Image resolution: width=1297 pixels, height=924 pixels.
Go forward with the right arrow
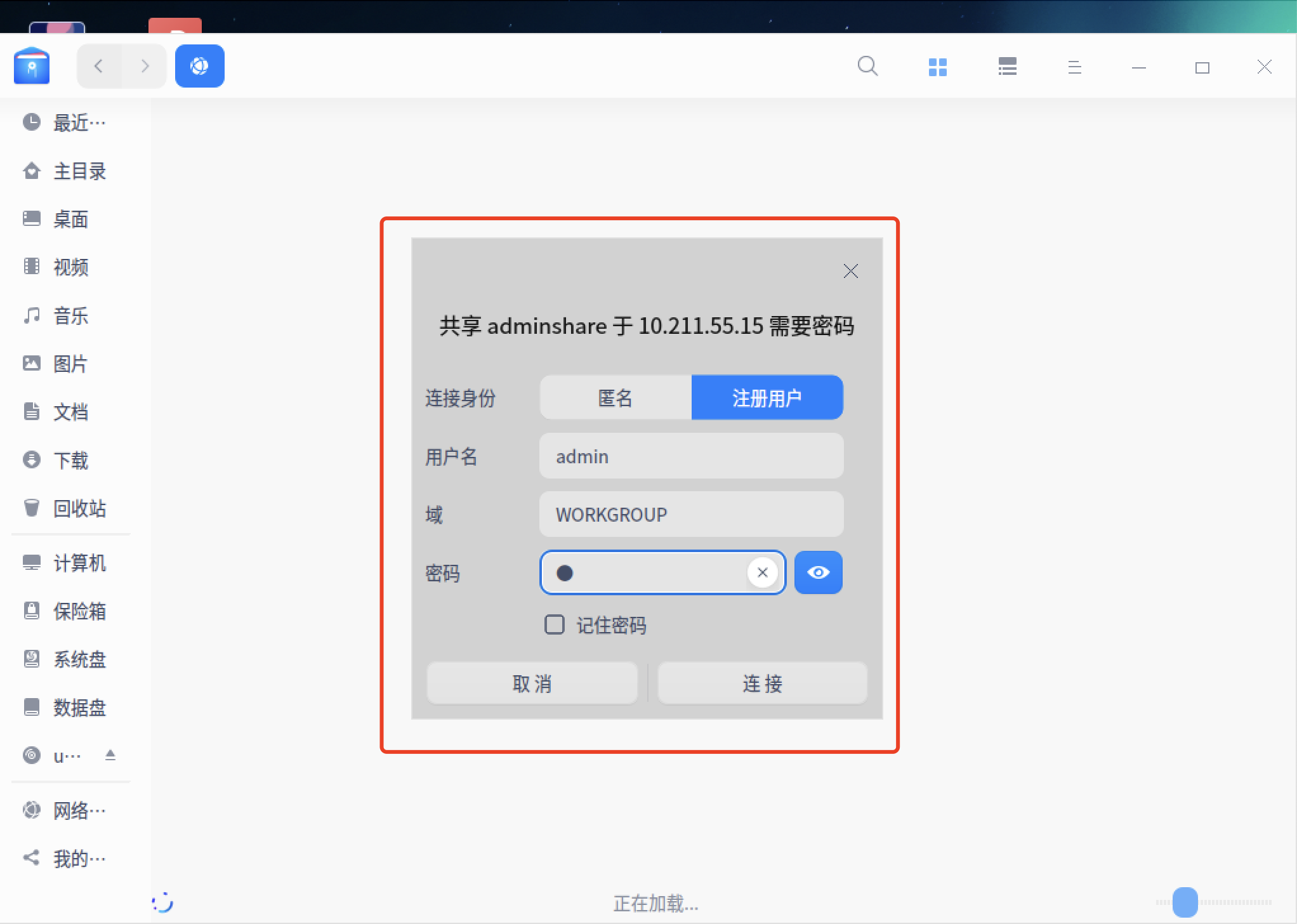coord(145,66)
